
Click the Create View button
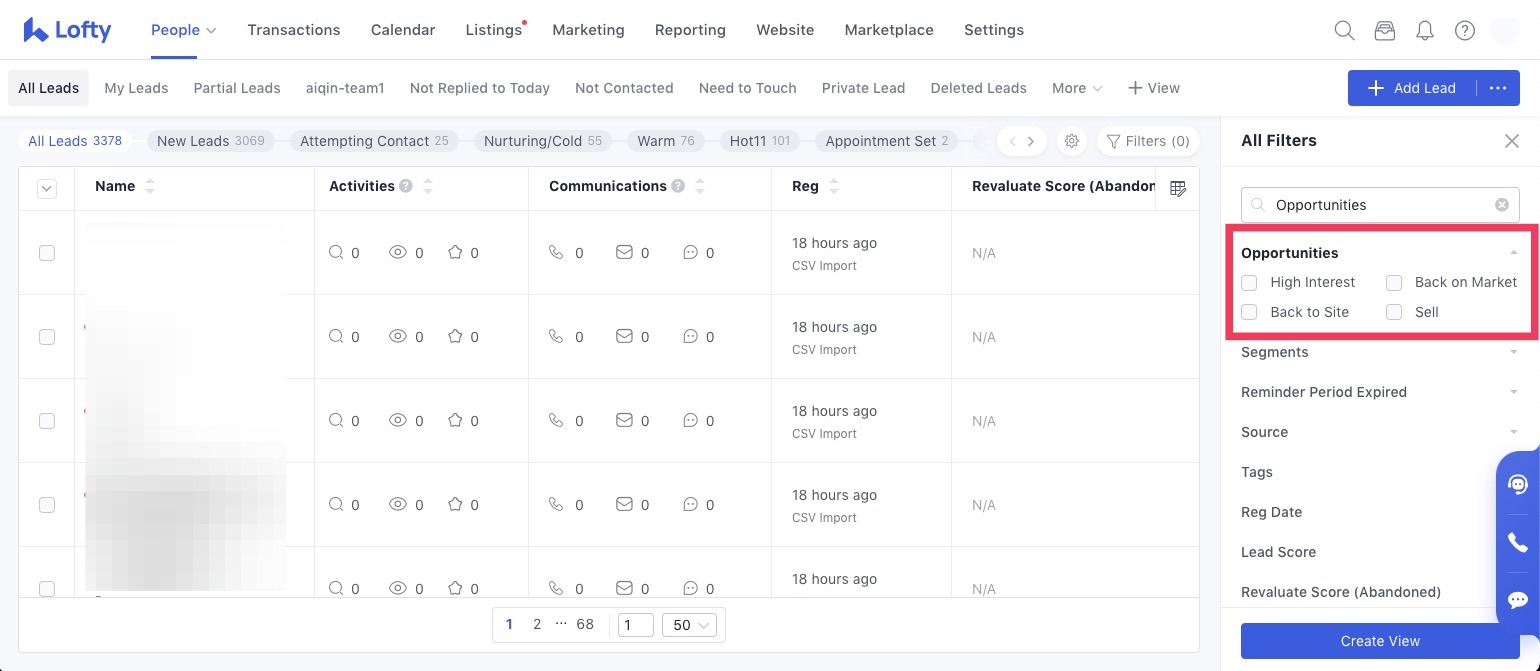pos(1380,641)
